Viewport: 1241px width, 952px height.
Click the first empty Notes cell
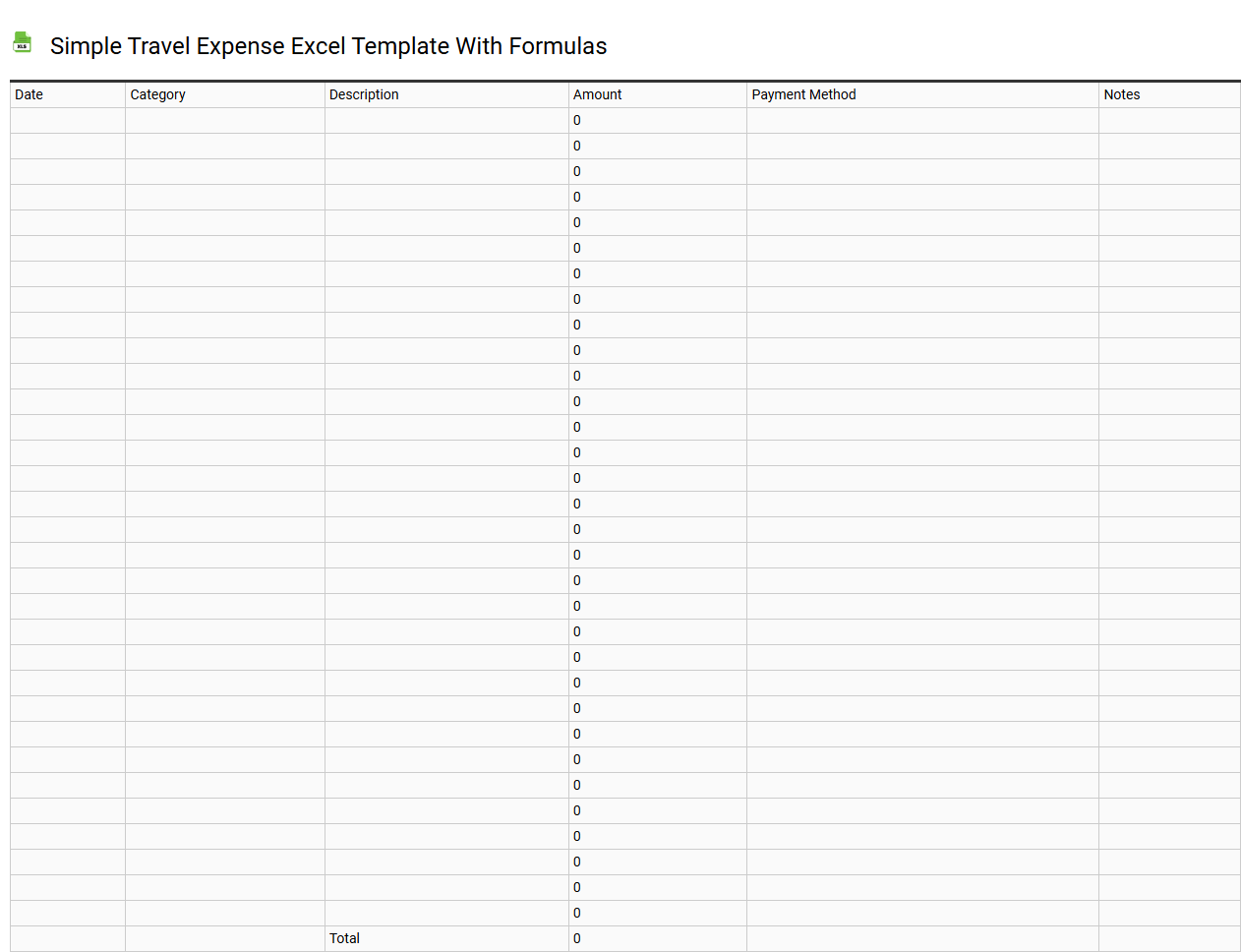point(1169,120)
